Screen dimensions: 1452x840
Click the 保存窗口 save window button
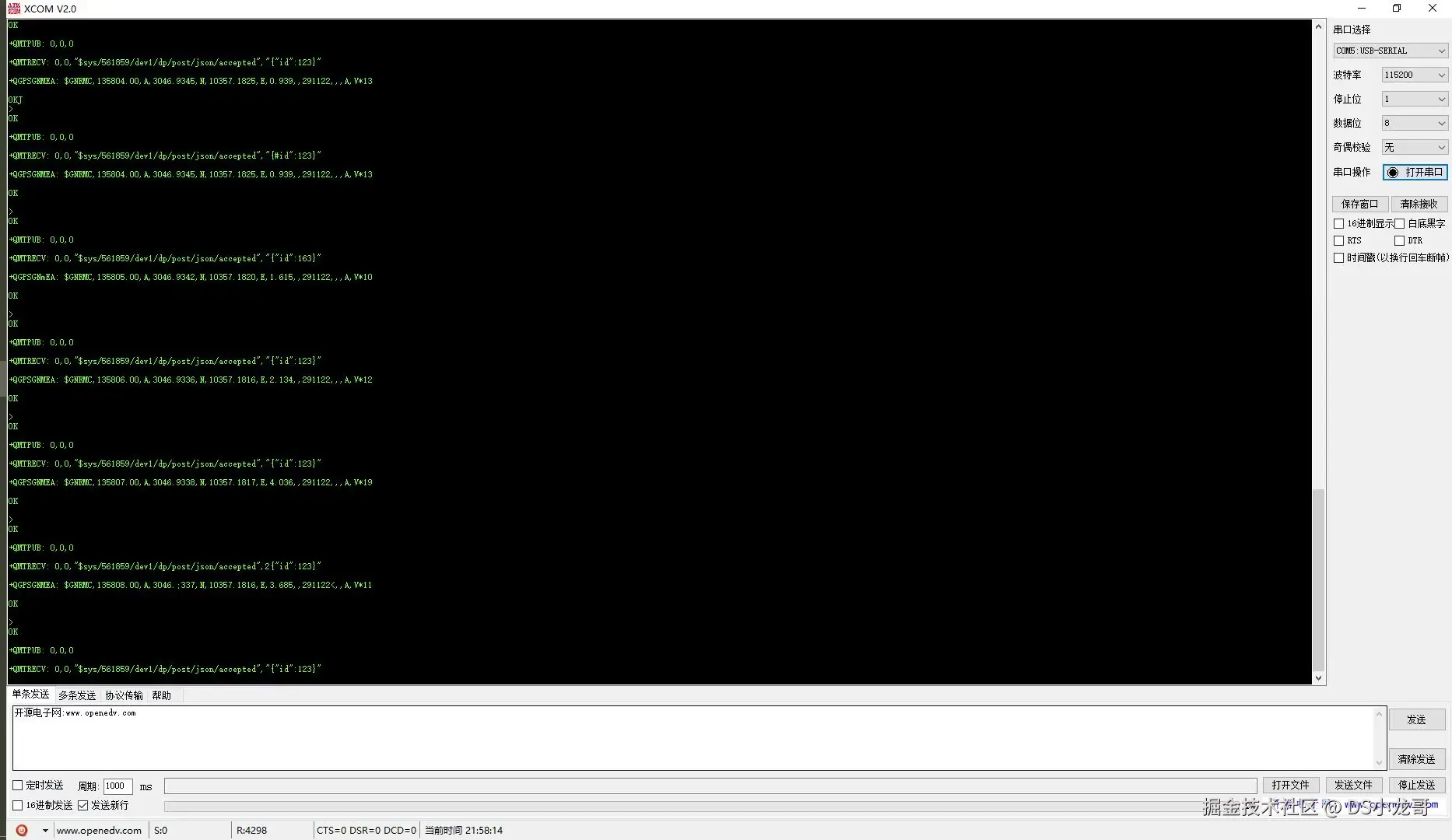click(1360, 205)
